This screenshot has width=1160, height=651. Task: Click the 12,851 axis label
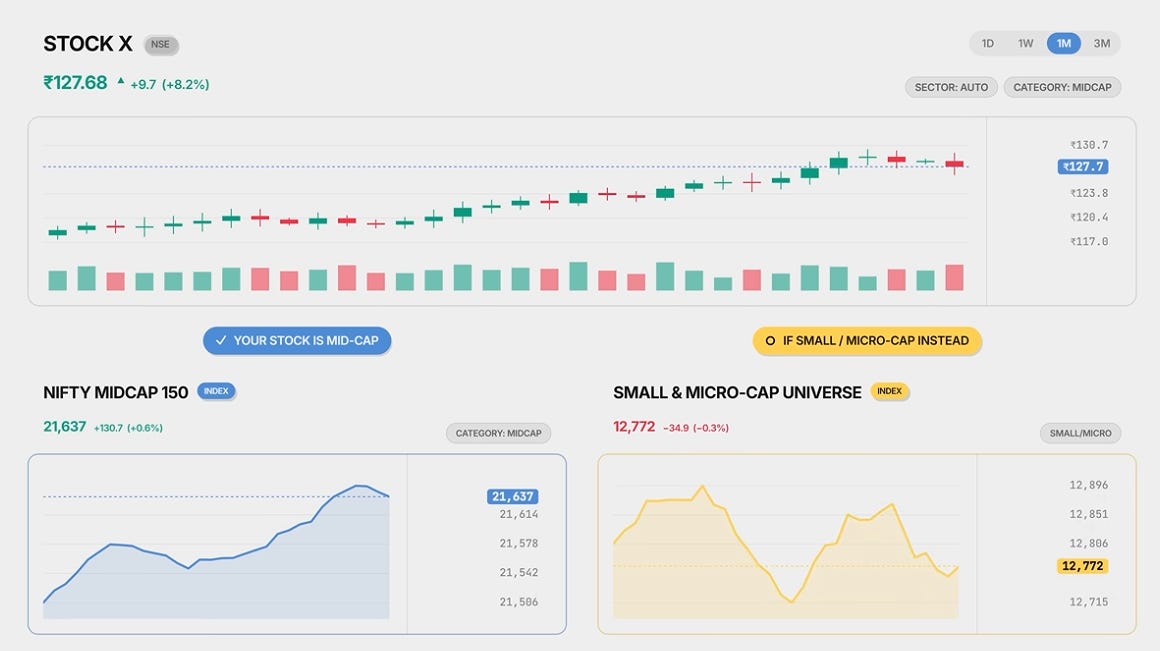[x=1088, y=514]
